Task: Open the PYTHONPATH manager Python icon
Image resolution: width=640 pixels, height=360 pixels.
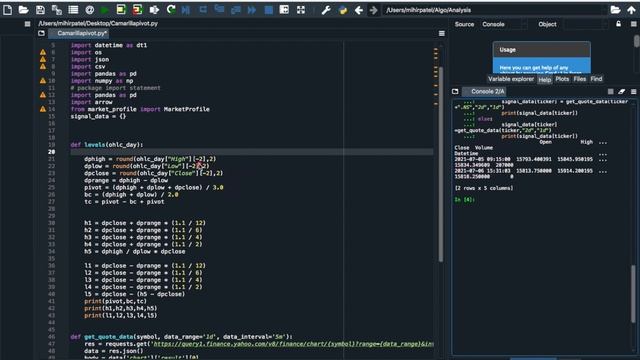Action: (x=342, y=10)
